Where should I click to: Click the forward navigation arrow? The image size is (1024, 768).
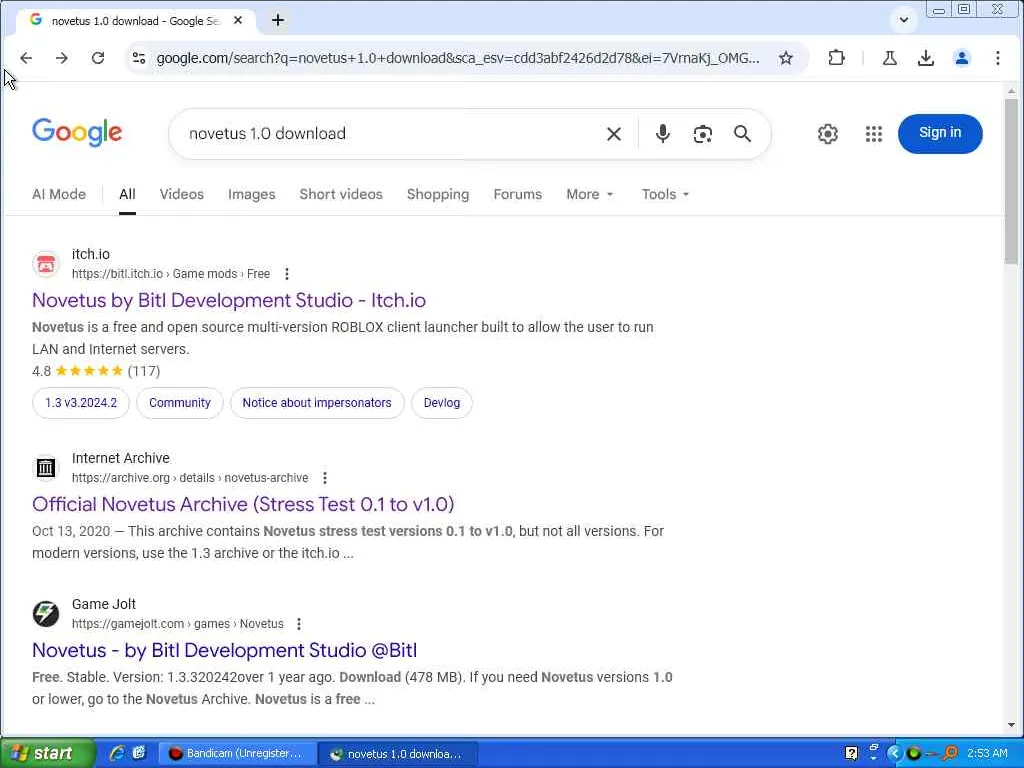coord(62,58)
